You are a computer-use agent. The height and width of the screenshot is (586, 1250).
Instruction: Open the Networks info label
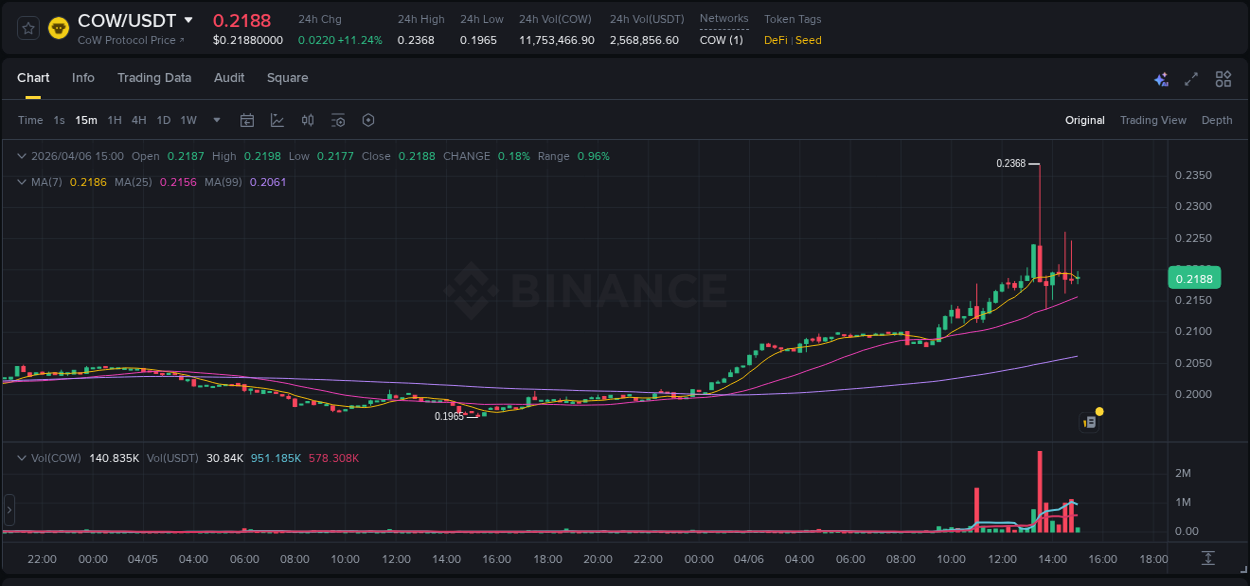pos(724,19)
